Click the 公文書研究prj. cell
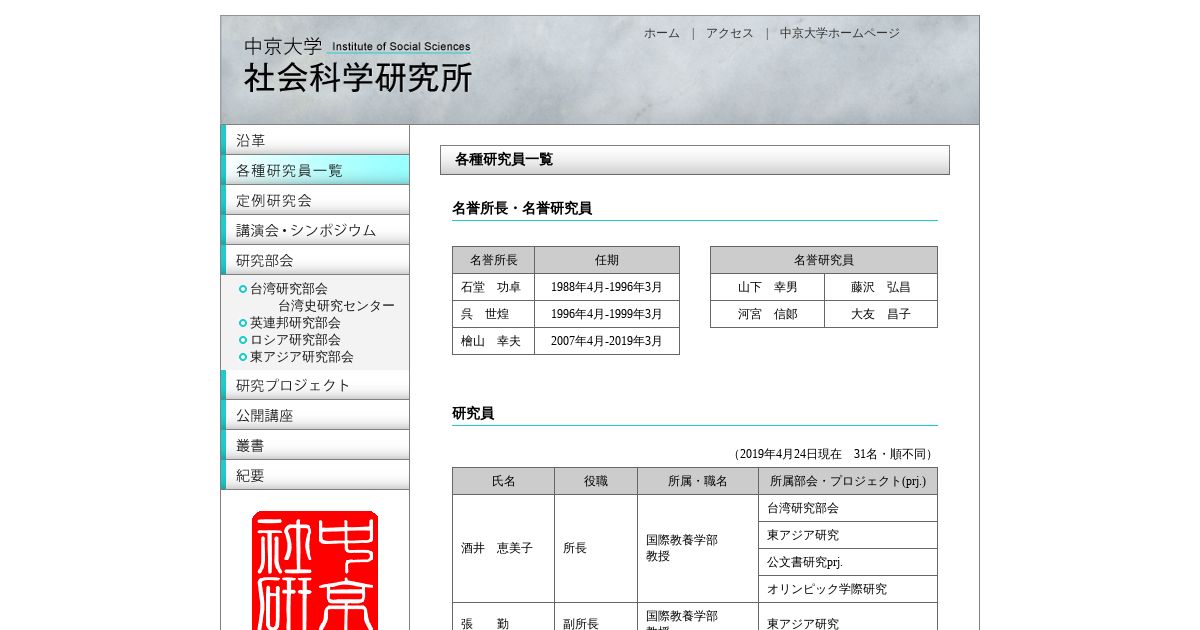Screen dimensions: 1200x630 coord(848,562)
